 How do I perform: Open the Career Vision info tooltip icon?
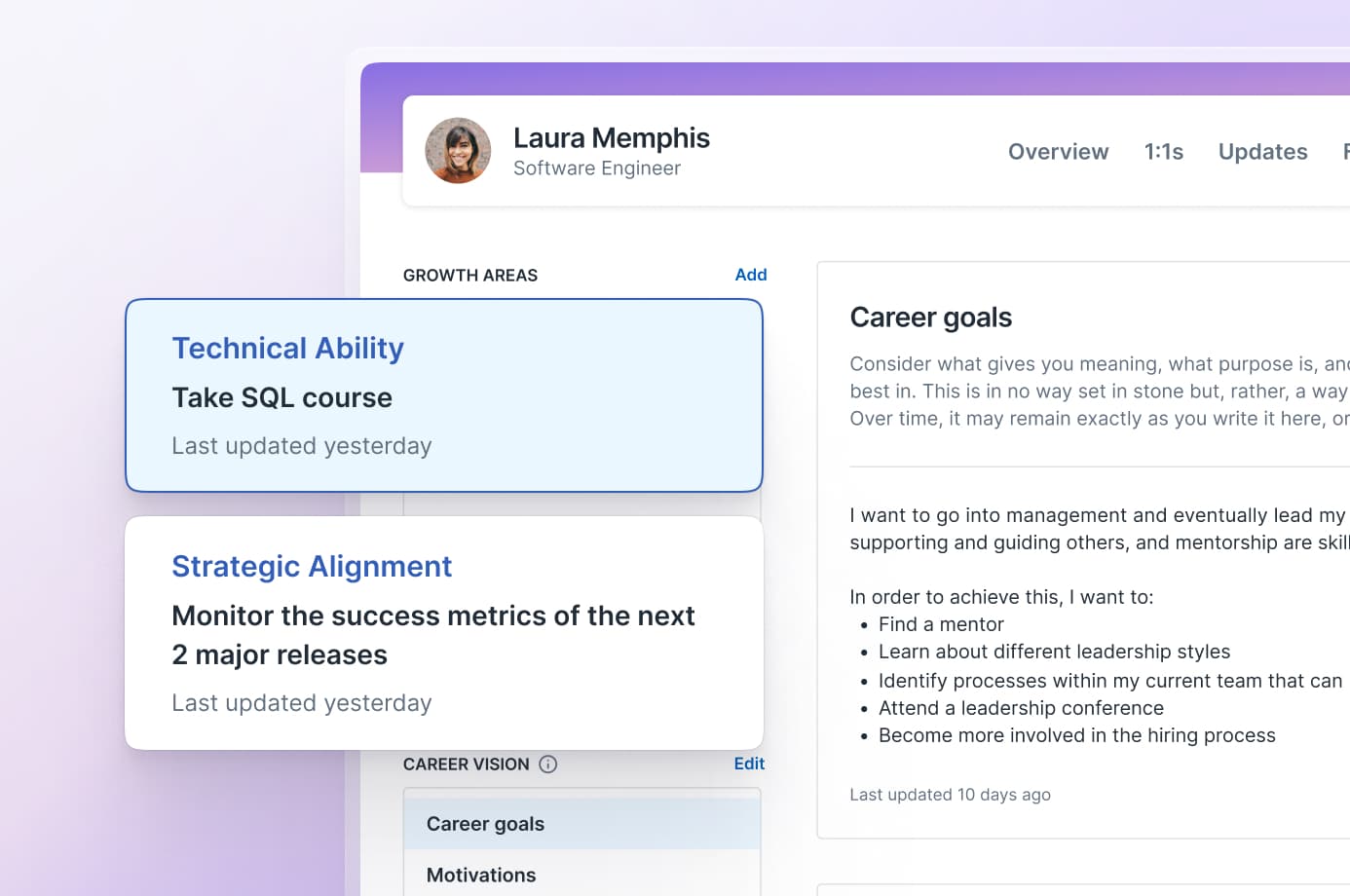(x=548, y=765)
